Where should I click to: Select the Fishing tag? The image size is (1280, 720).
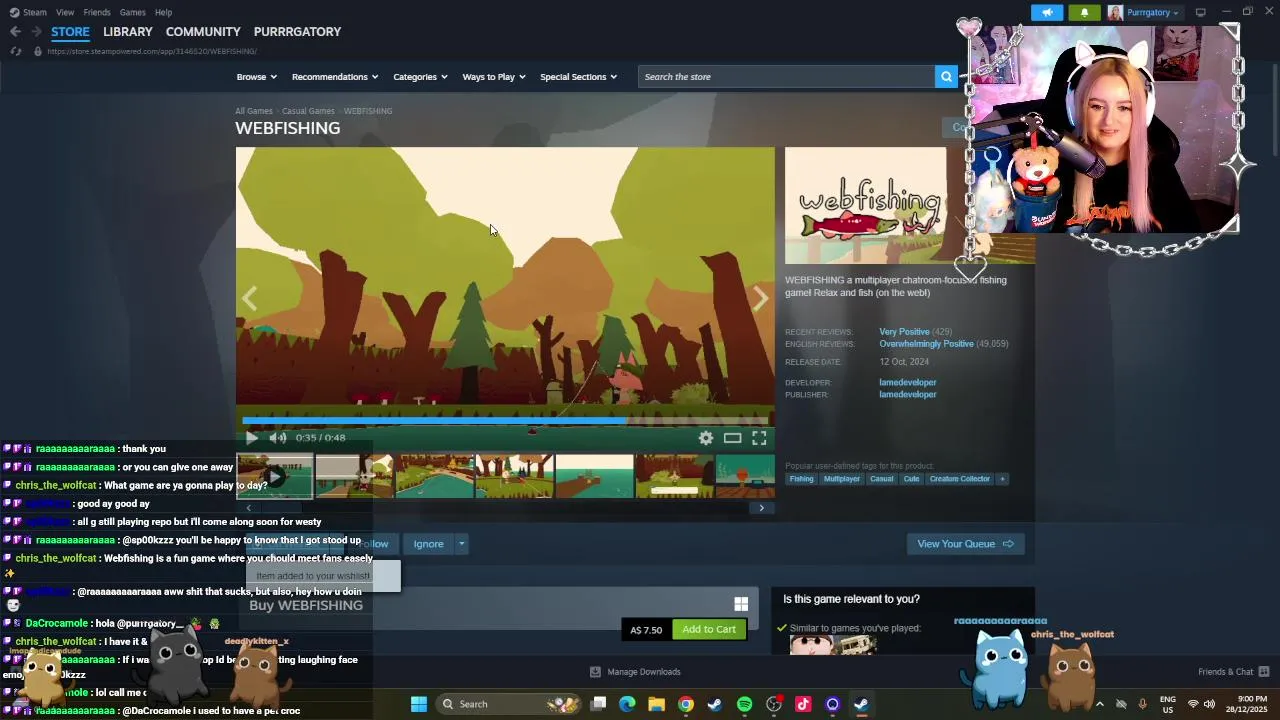click(801, 479)
